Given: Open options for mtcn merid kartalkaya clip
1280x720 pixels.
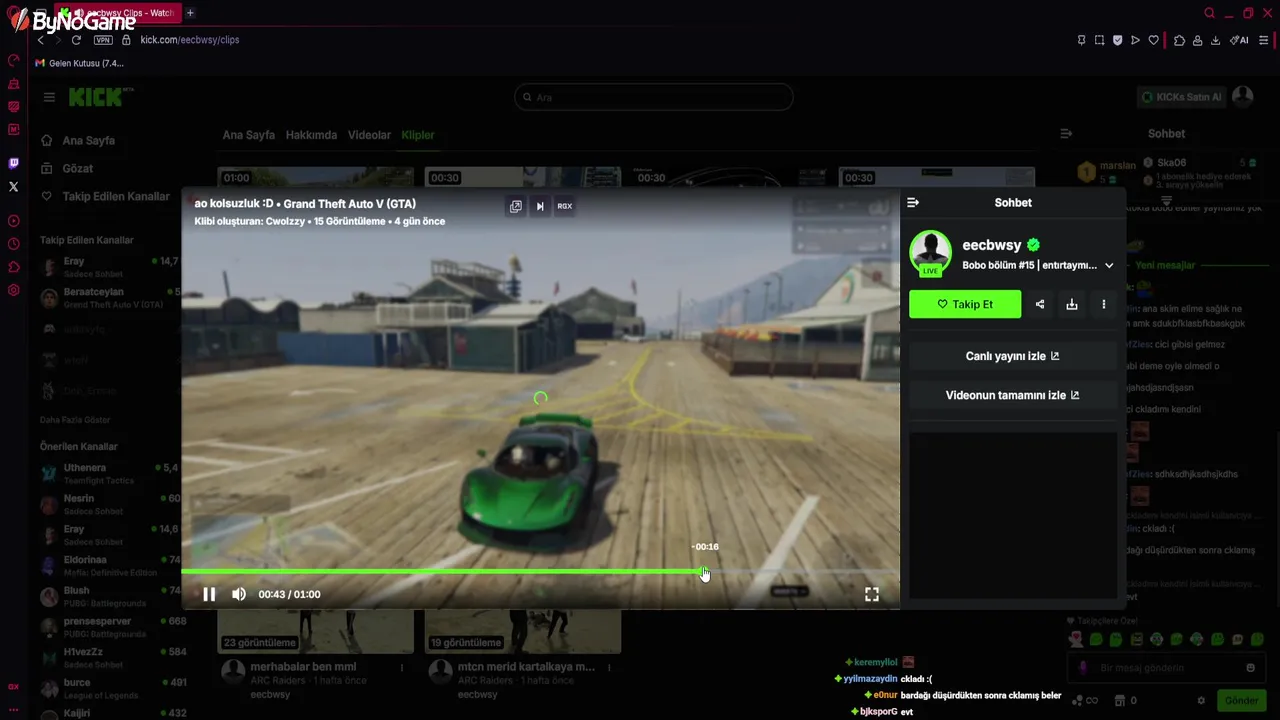Looking at the screenshot, I should (609, 667).
